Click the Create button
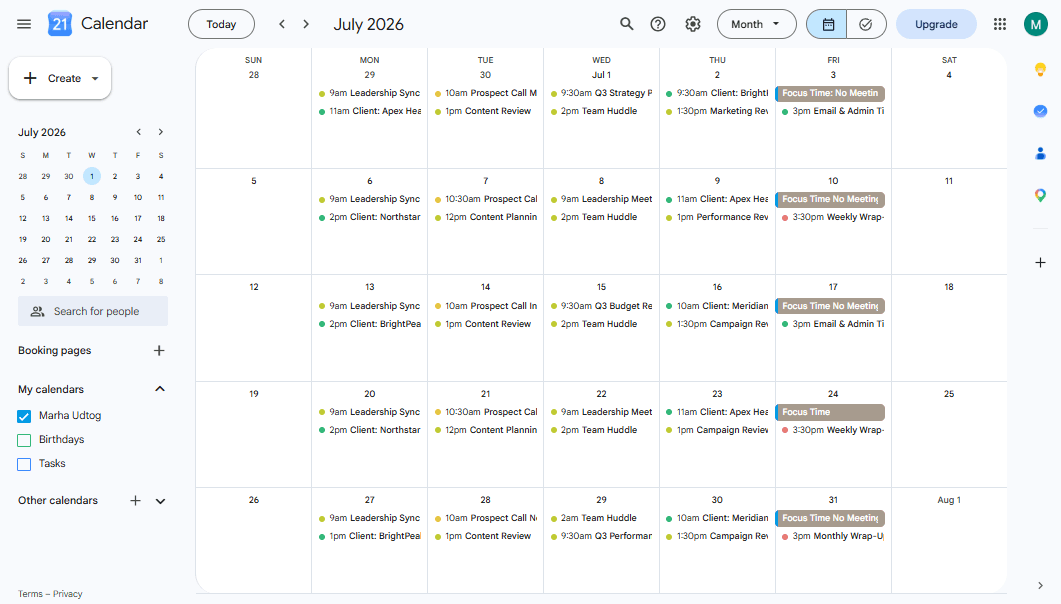This screenshot has height=604, width=1061. (60, 78)
